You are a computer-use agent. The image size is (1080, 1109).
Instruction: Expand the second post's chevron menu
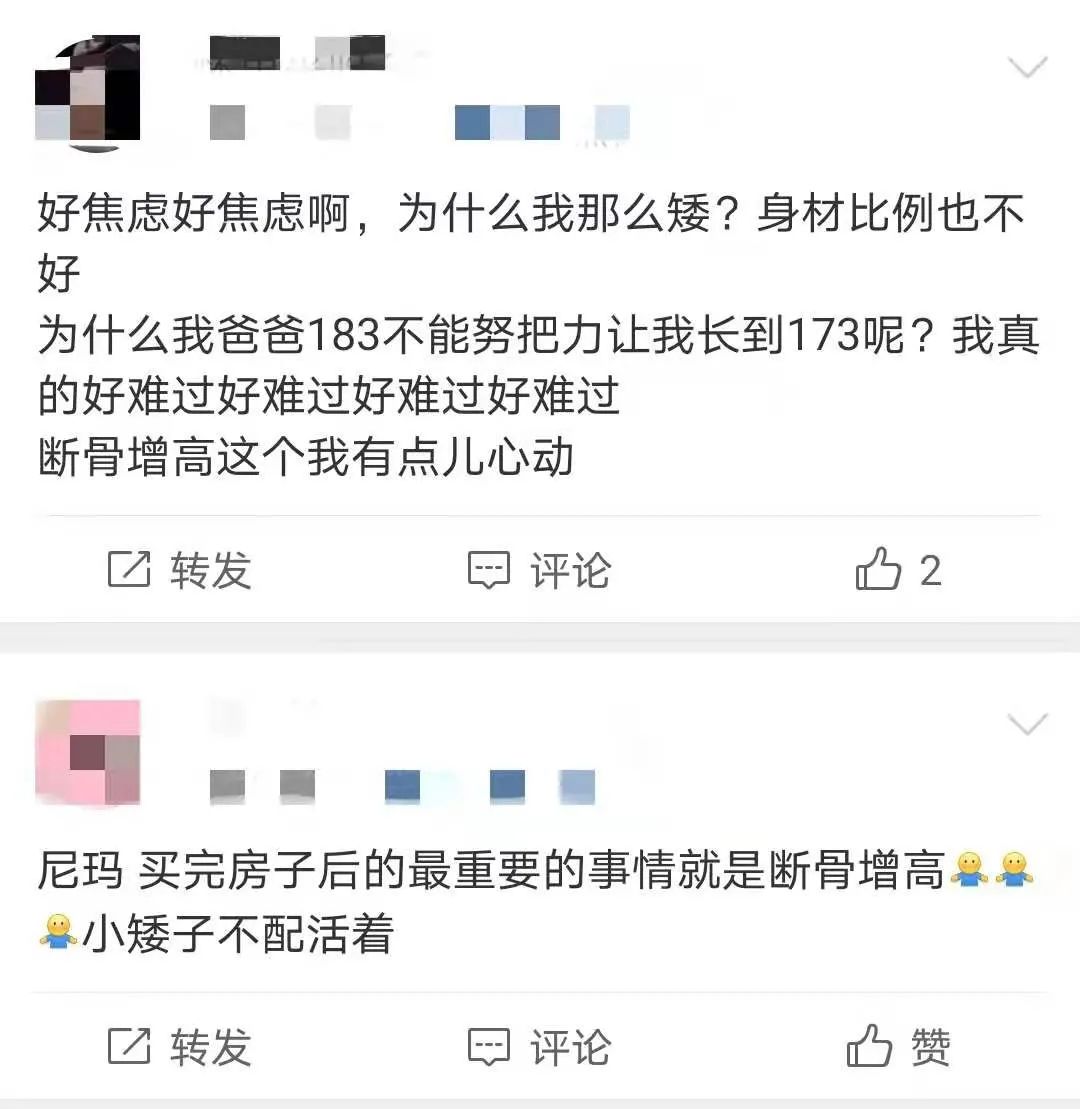click(1027, 724)
